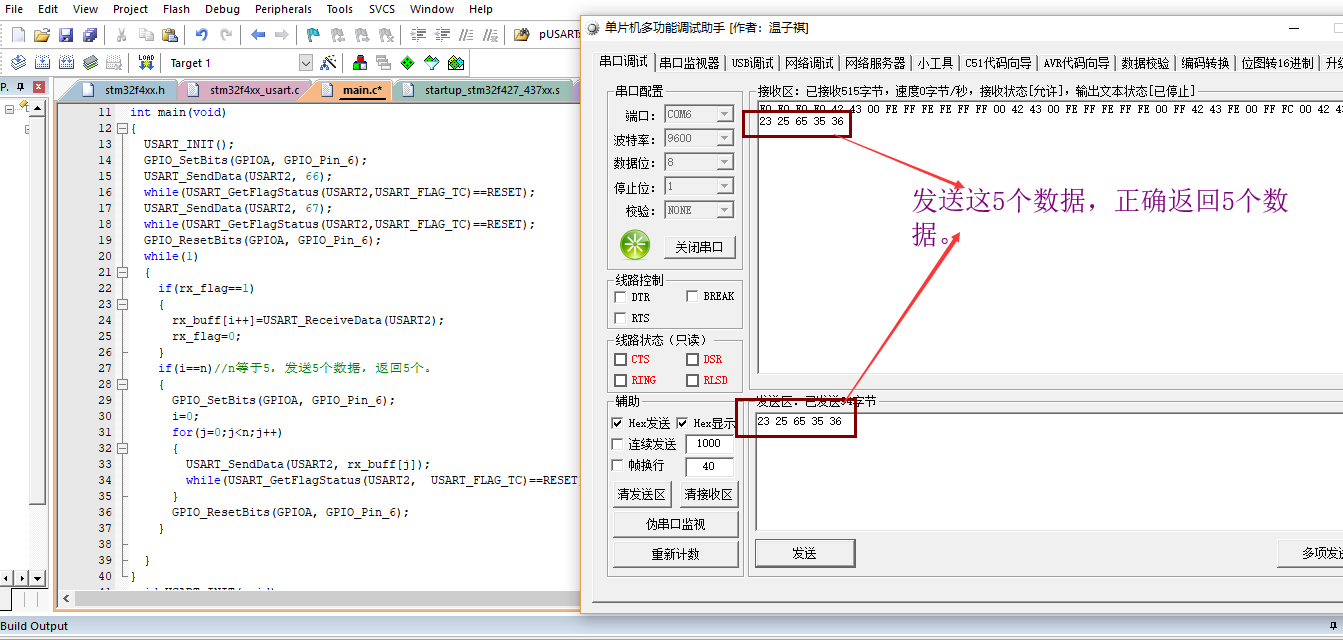Open Options for Target wand icon
The image size is (1343, 640).
point(328,62)
